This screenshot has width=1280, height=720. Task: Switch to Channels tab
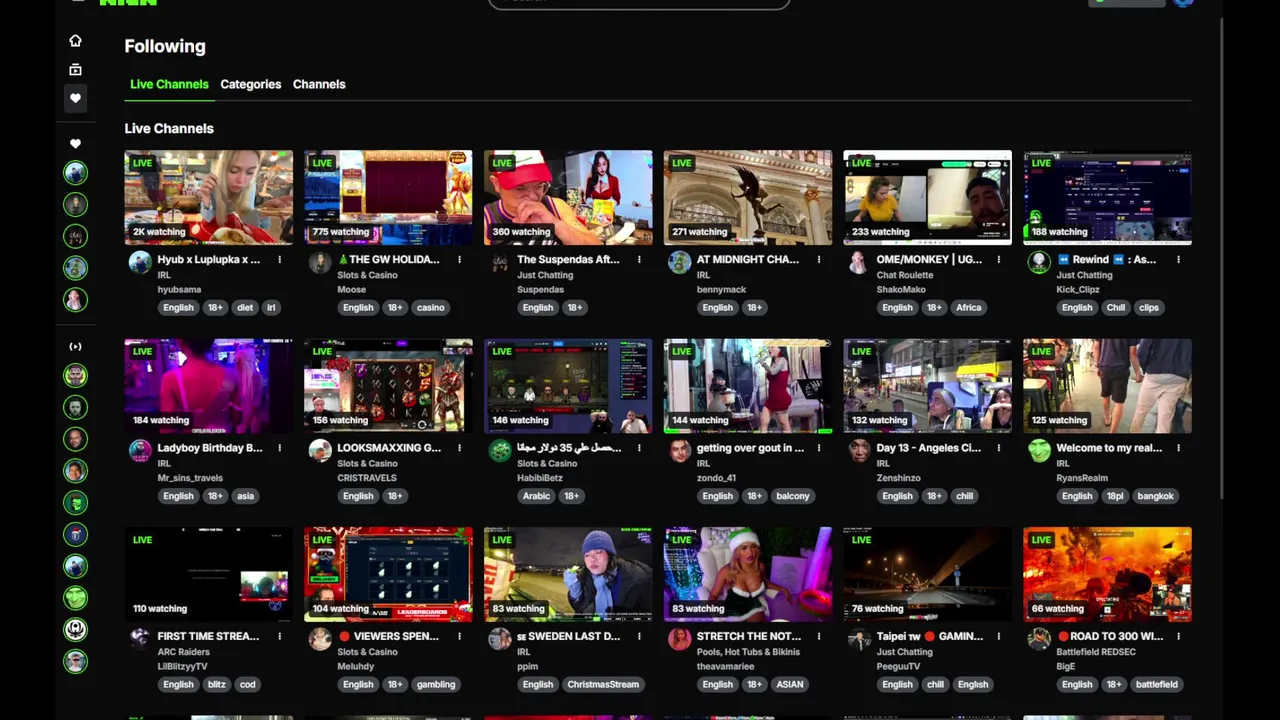click(319, 84)
